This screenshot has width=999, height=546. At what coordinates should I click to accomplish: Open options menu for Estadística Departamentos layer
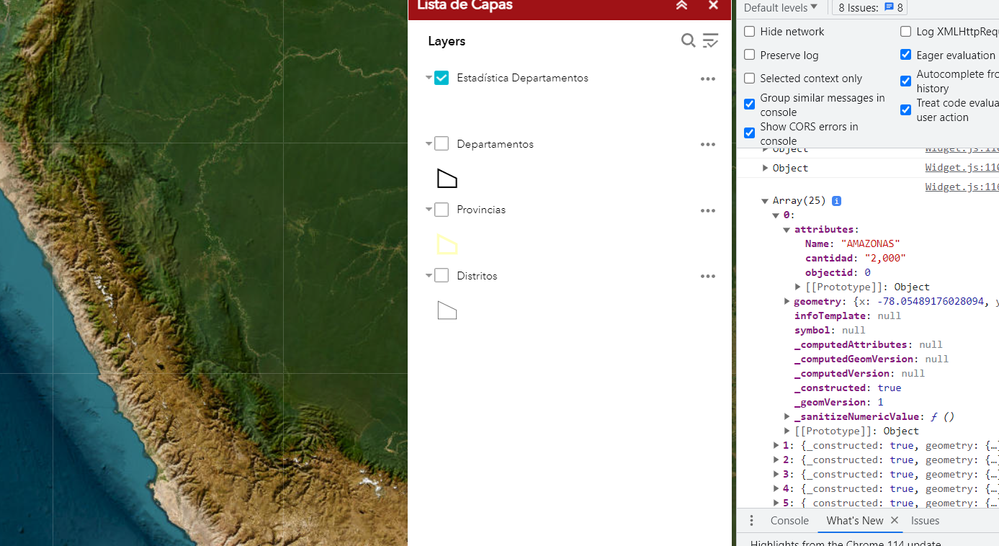pyautogui.click(x=708, y=79)
